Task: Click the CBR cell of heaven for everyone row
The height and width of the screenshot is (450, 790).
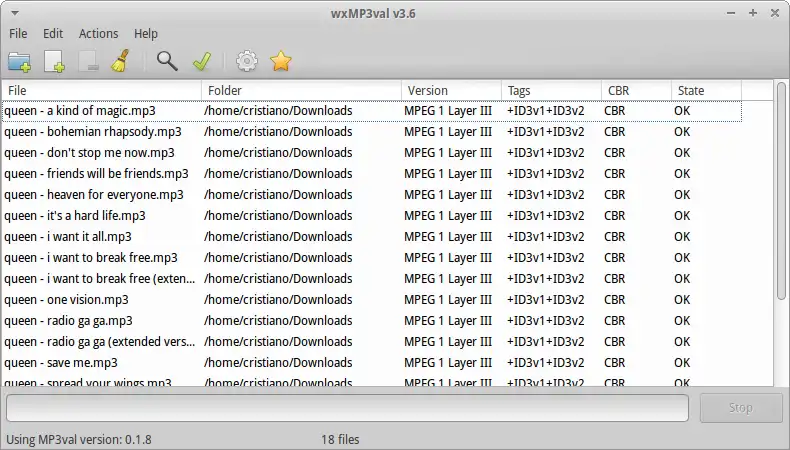Action: (615, 195)
